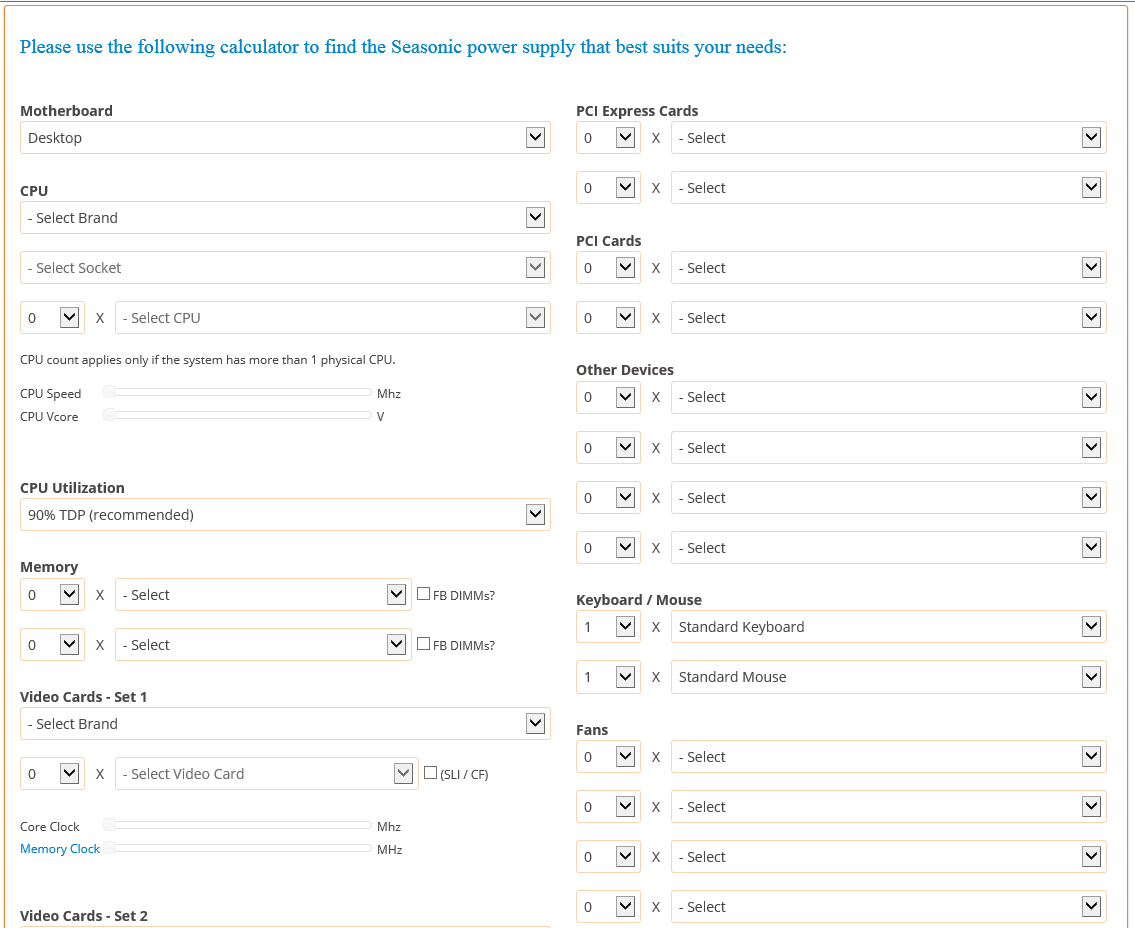Check the second Memory row FB DIMMs checkbox
The width and height of the screenshot is (1135, 928).
tap(423, 644)
